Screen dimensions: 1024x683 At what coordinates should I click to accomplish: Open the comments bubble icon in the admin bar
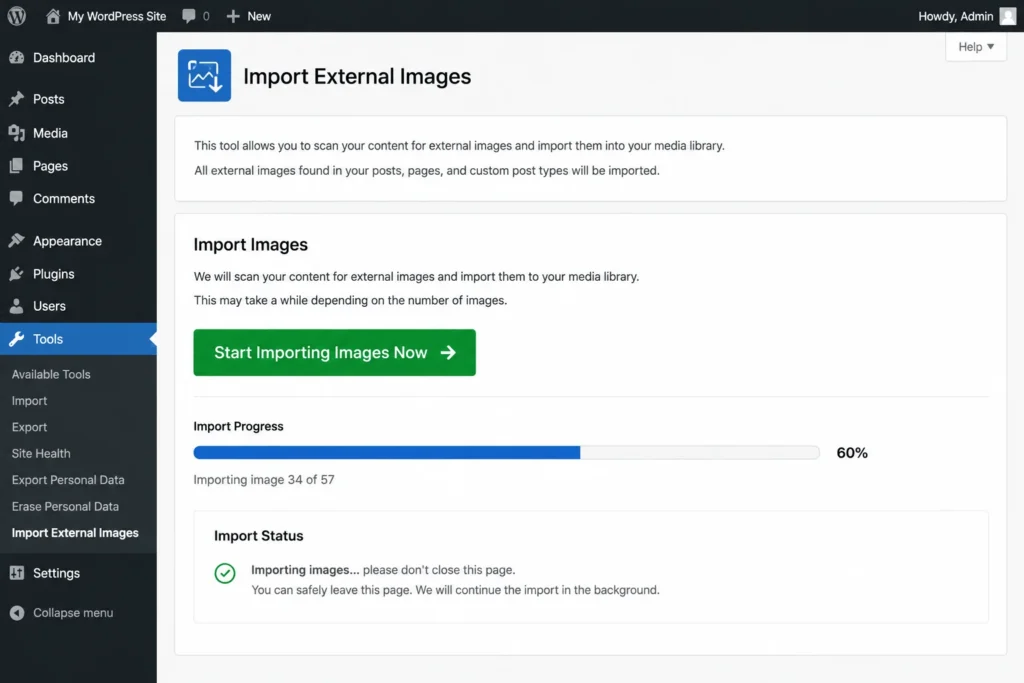click(x=189, y=16)
